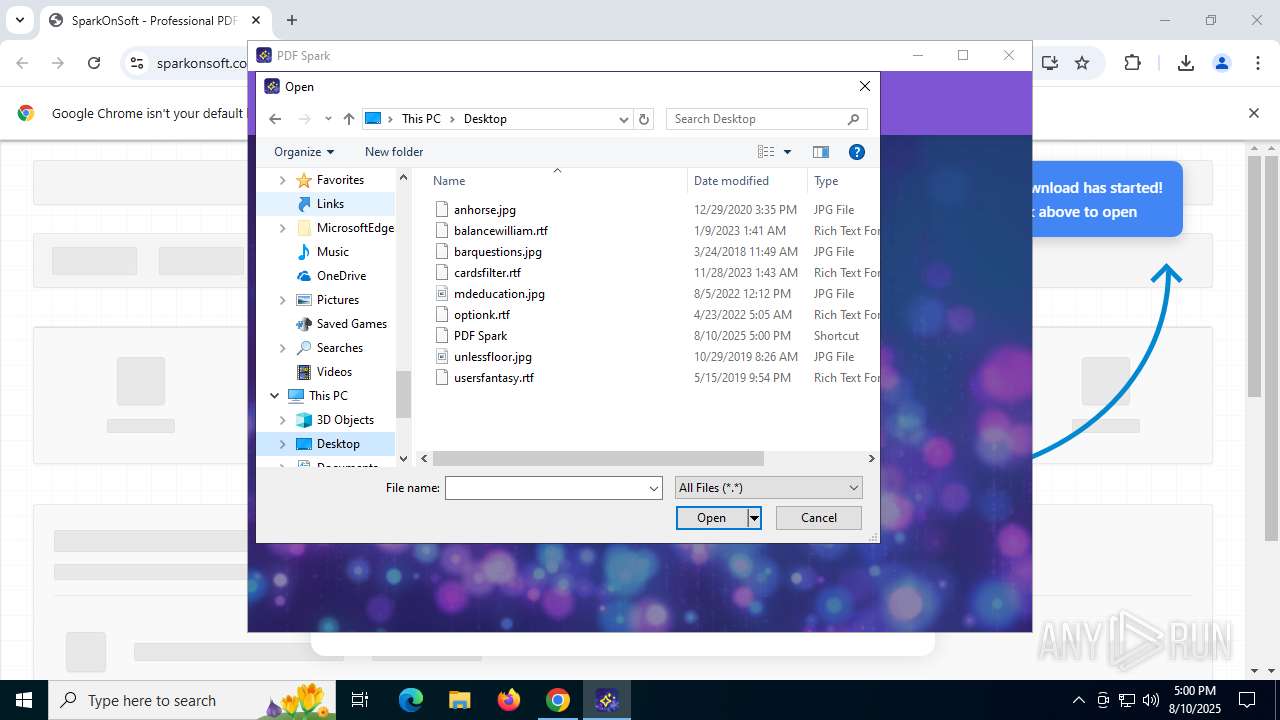Select Desktop in the navigation tree
The height and width of the screenshot is (720, 1280).
[338, 444]
